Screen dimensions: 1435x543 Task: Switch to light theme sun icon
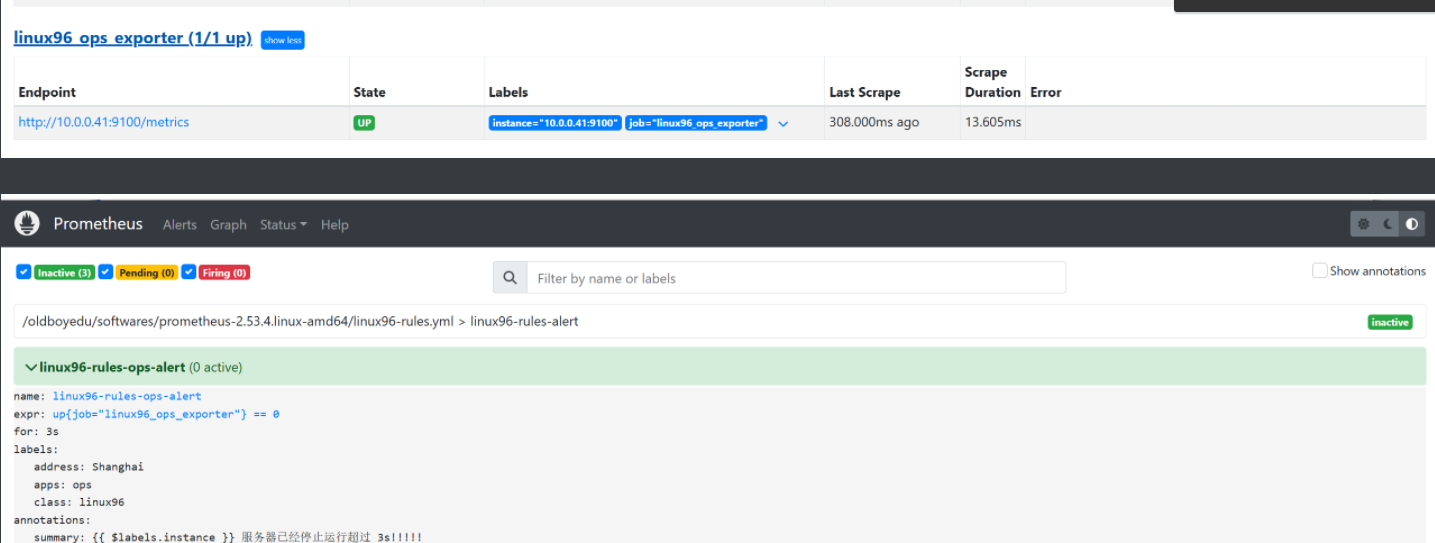click(x=1363, y=224)
